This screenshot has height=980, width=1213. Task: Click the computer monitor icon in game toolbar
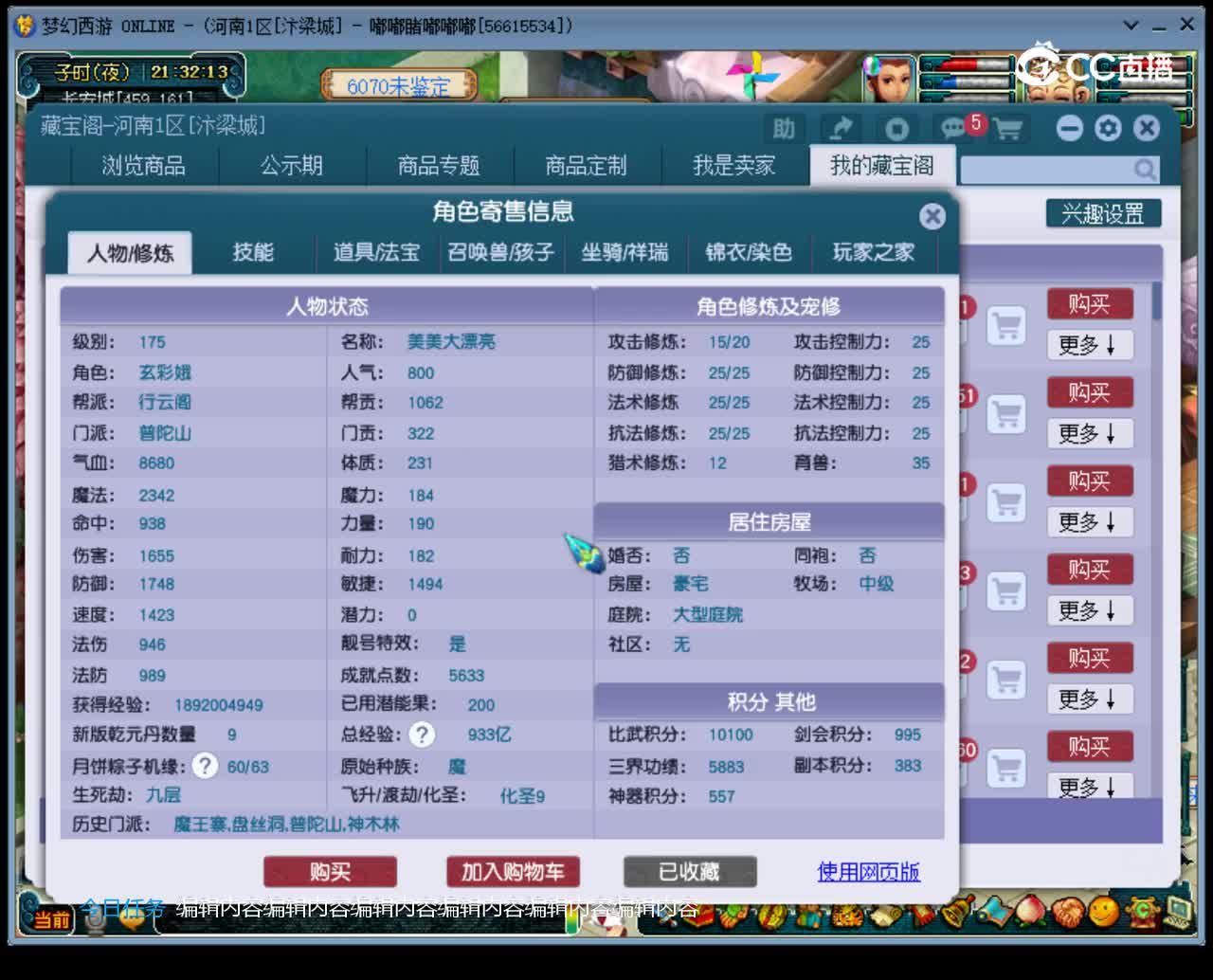[x=1180, y=912]
